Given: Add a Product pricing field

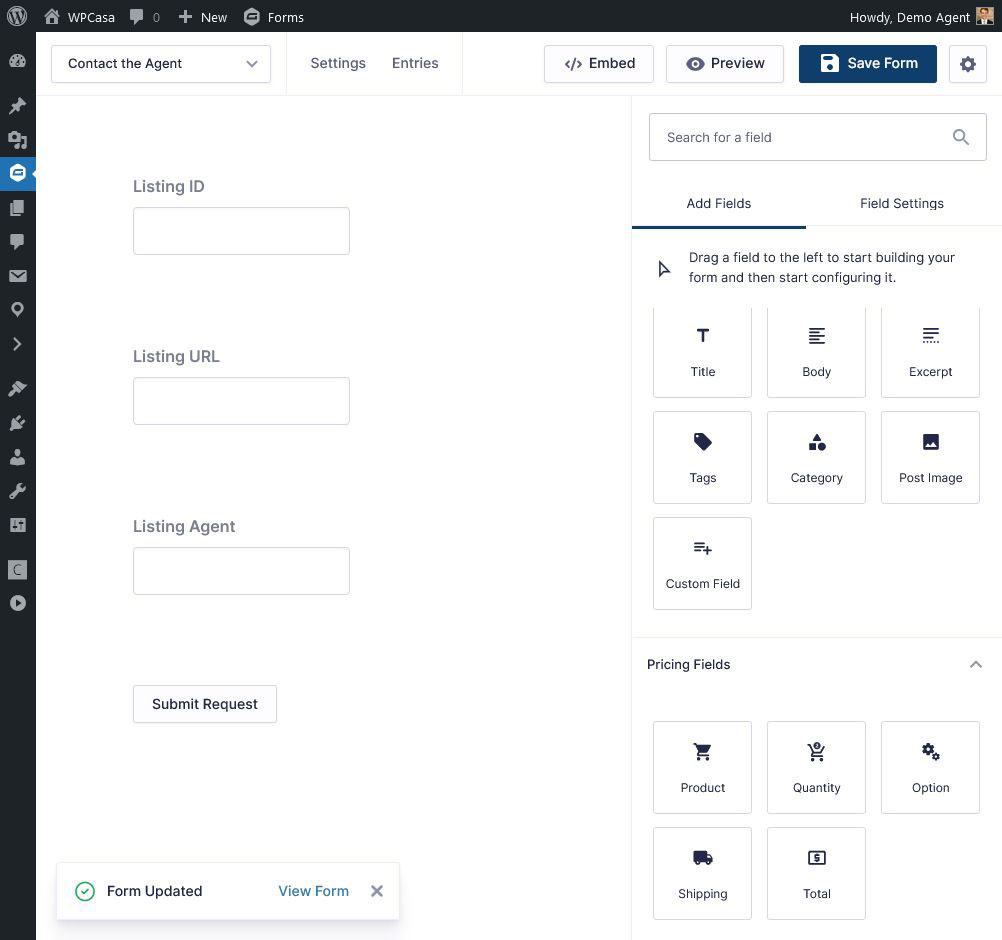Looking at the screenshot, I should coord(702,767).
